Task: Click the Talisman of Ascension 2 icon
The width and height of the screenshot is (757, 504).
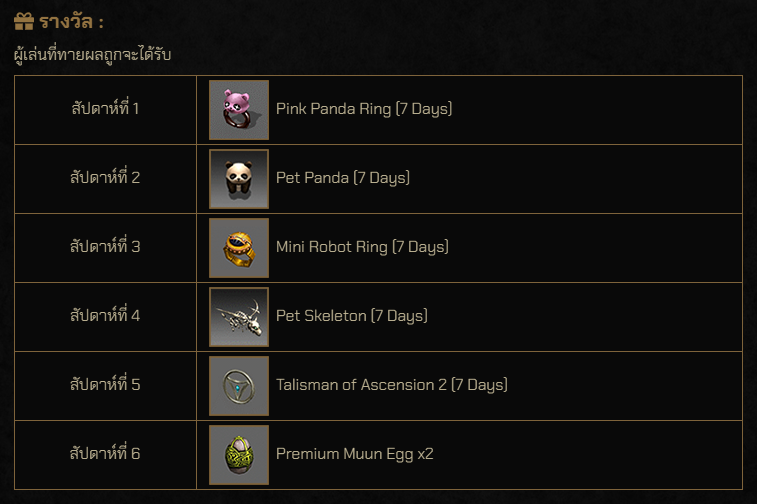Action: coord(238,385)
